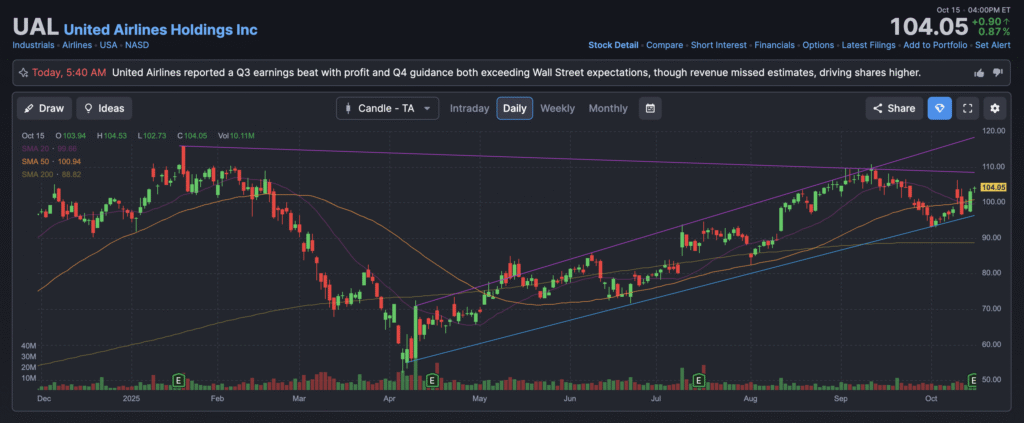Viewport: 1024px width, 423px height.
Task: Select the Weekly timeframe
Action: [557, 108]
